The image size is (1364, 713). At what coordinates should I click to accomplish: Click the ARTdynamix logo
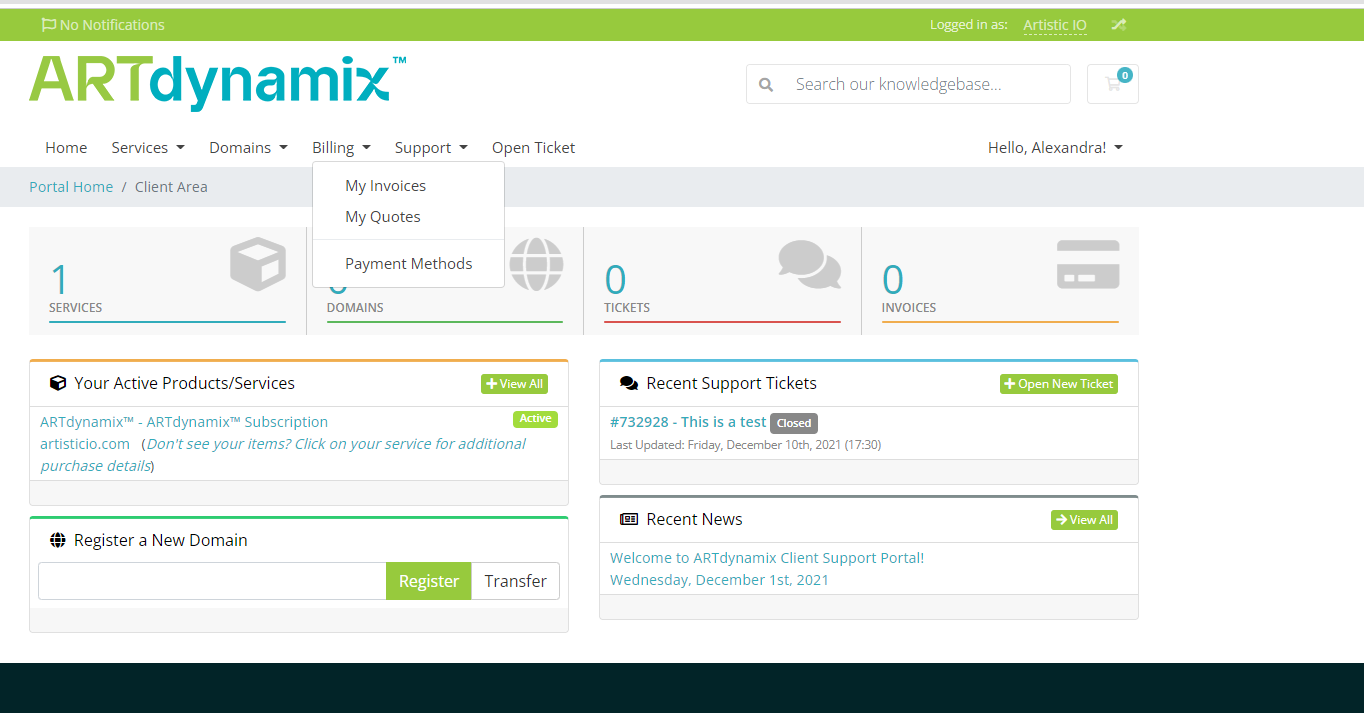pos(218,83)
